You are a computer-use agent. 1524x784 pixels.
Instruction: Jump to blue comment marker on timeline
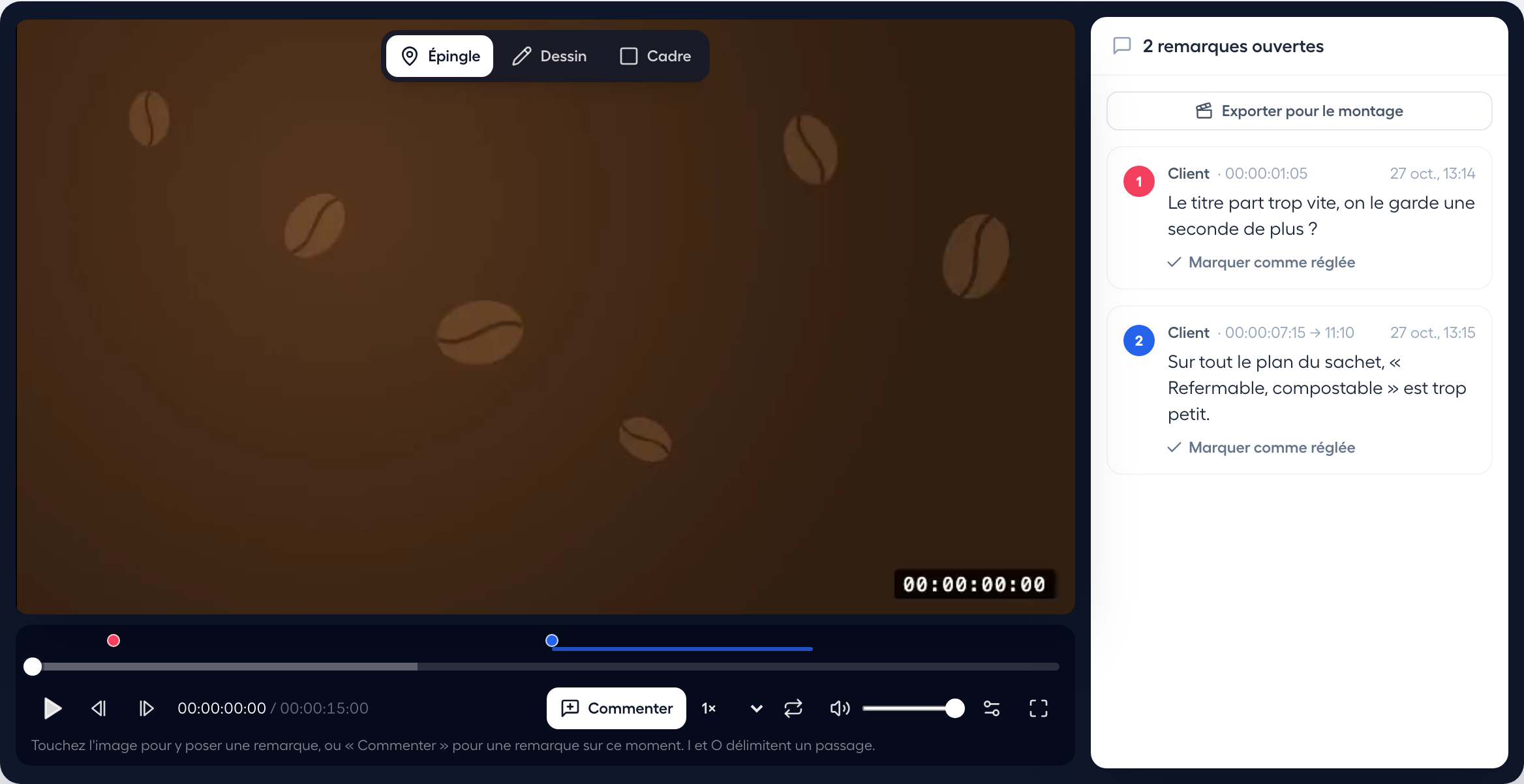click(552, 641)
